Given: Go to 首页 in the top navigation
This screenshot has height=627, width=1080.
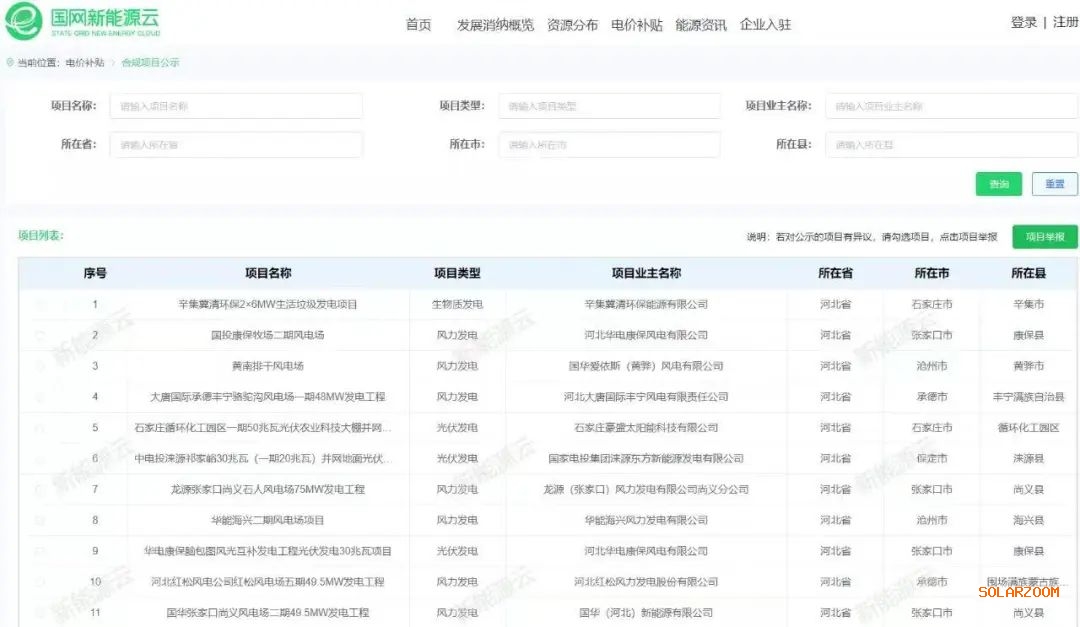Looking at the screenshot, I should coord(418,25).
